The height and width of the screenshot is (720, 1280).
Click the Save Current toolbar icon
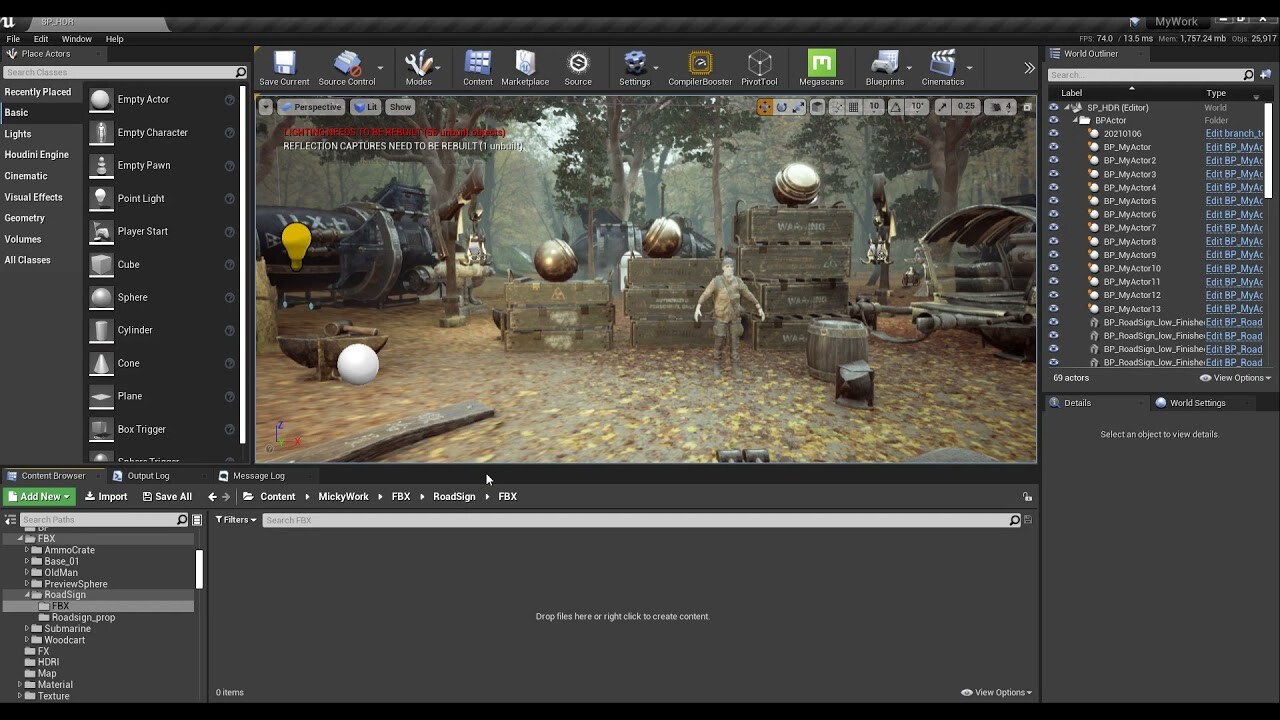(x=284, y=68)
